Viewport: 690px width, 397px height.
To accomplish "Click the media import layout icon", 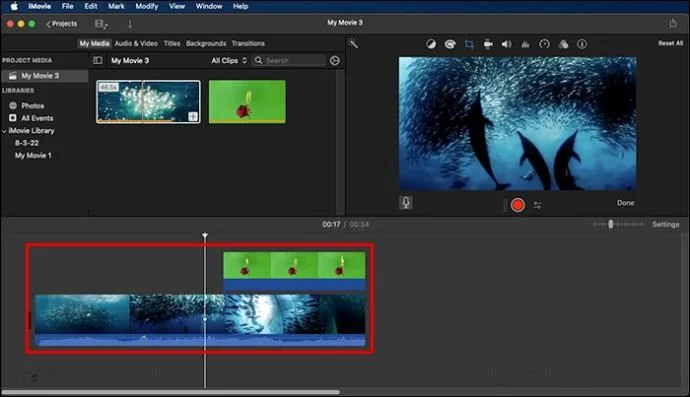I will (x=101, y=24).
